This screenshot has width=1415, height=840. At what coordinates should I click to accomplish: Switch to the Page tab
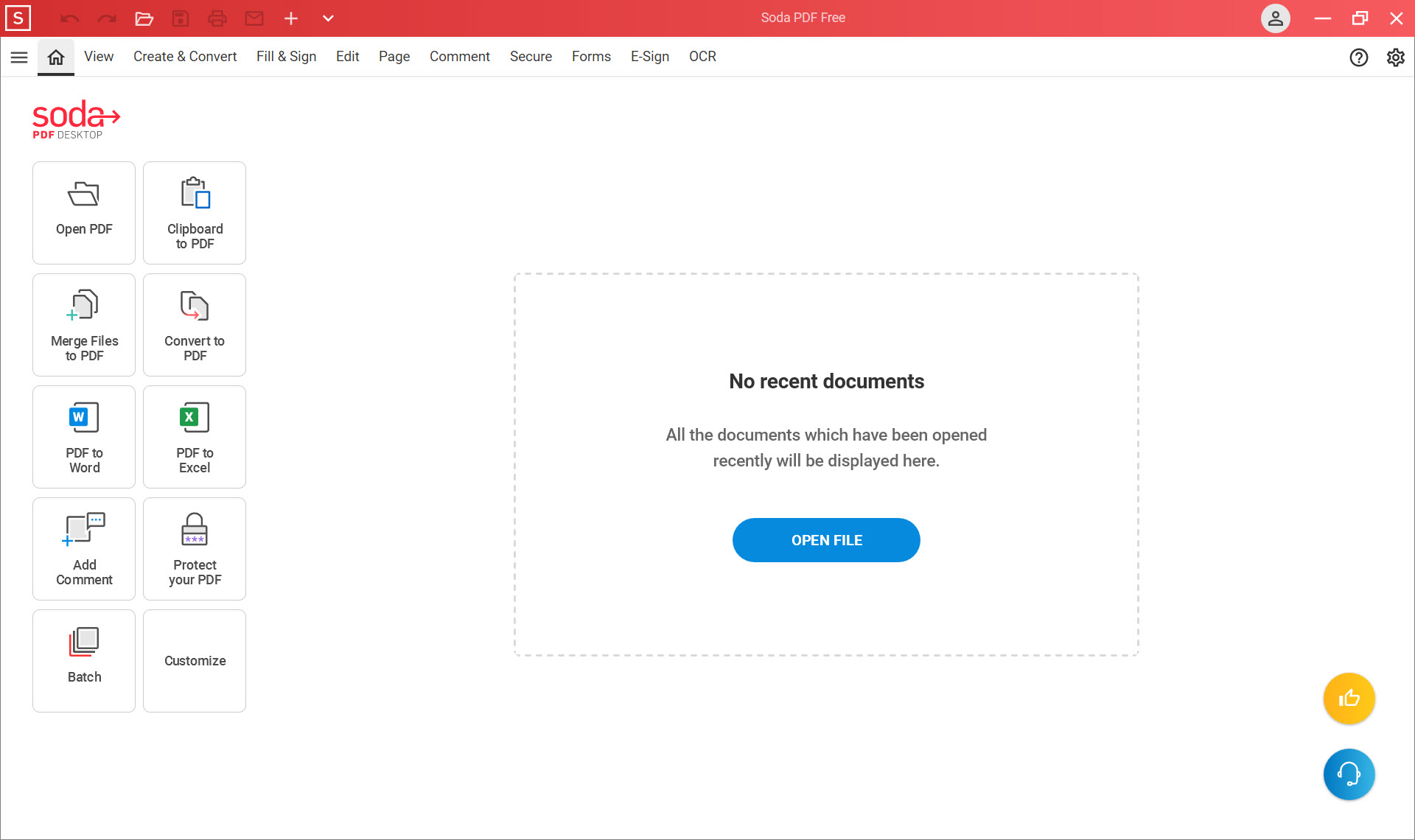click(394, 57)
